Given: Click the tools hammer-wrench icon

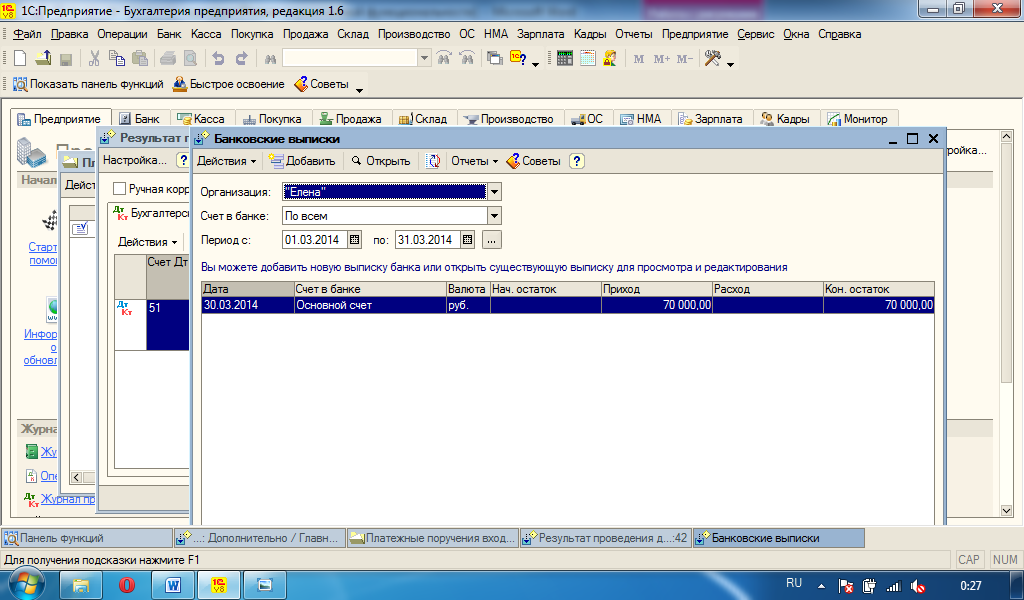Looking at the screenshot, I should pos(712,59).
